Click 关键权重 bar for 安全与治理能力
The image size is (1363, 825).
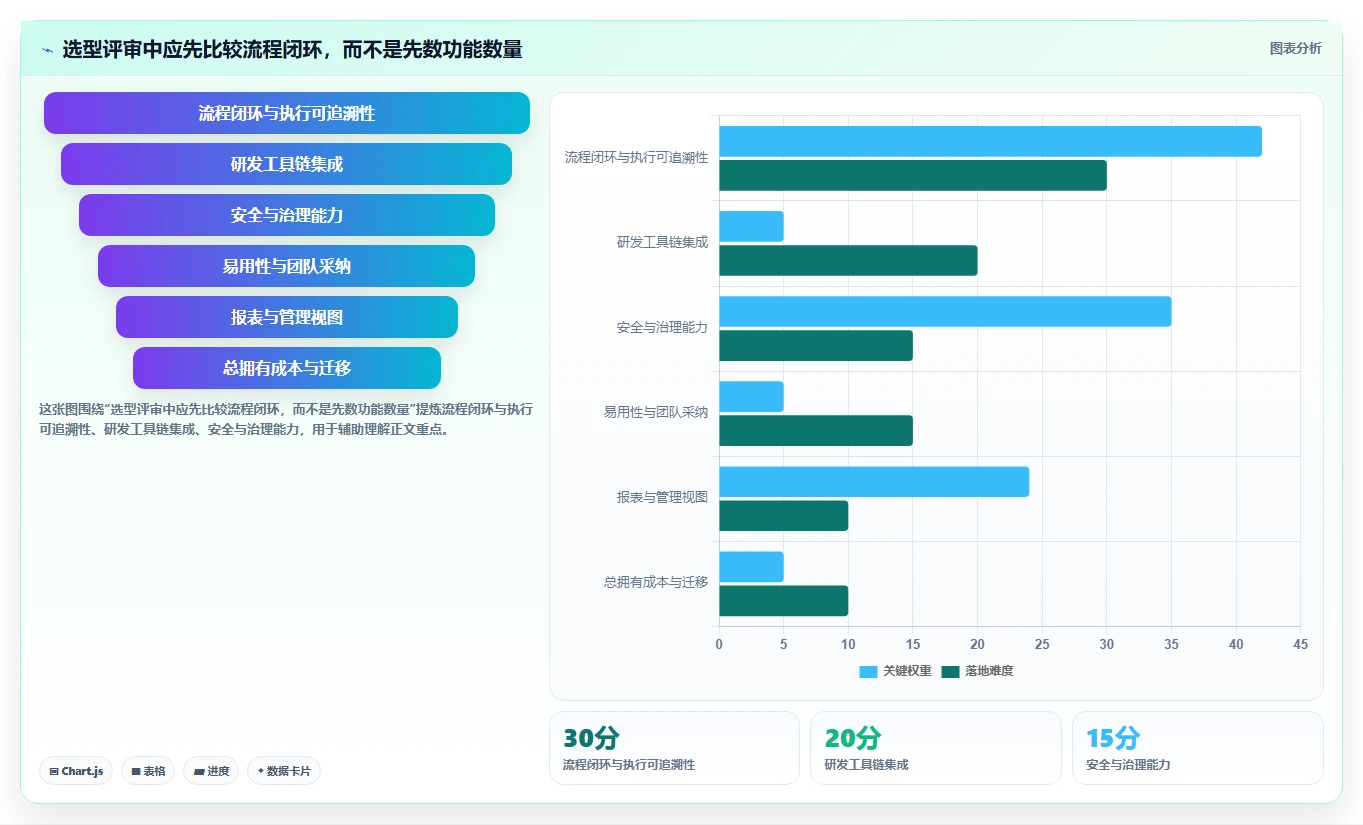pyautogui.click(x=945, y=311)
